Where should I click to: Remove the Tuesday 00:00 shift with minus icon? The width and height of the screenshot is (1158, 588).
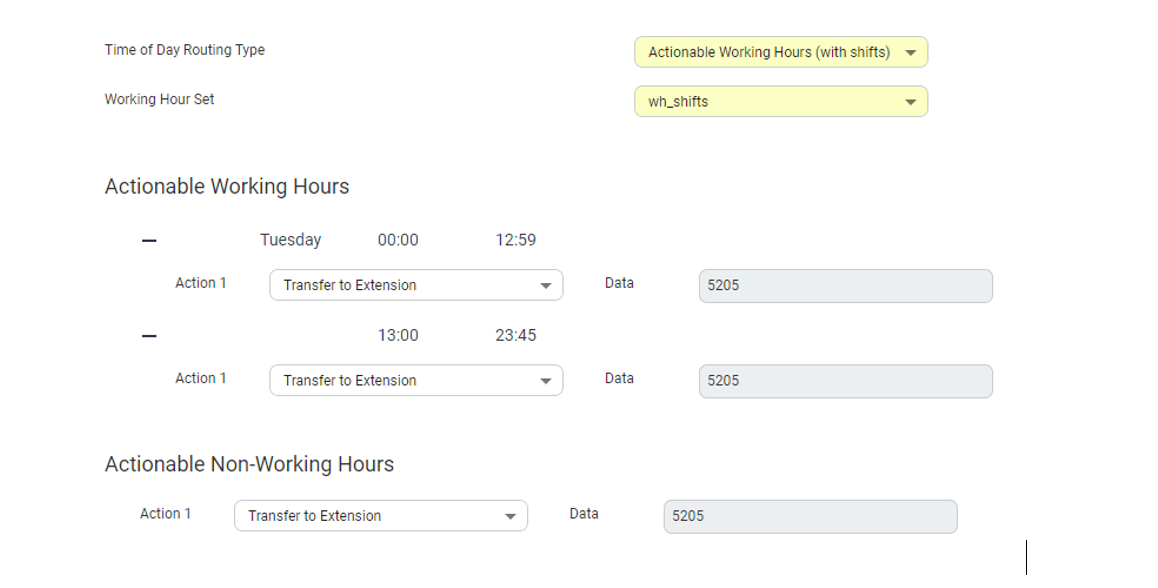coord(149,241)
